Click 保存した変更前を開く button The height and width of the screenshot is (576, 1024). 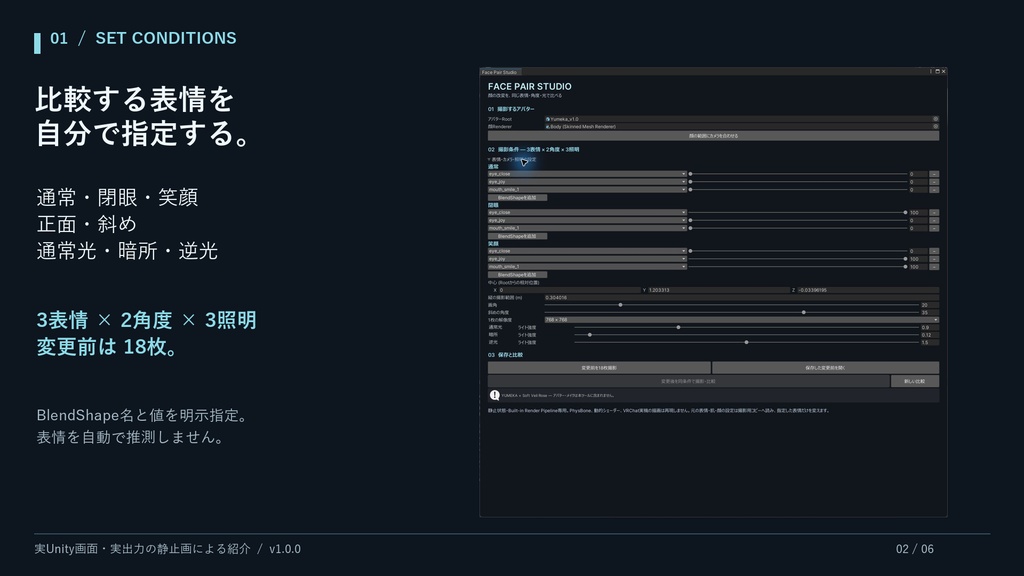[x=825, y=368]
